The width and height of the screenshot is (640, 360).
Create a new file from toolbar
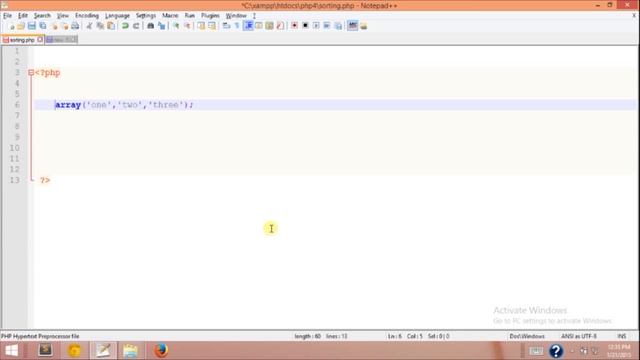pos(11,26)
